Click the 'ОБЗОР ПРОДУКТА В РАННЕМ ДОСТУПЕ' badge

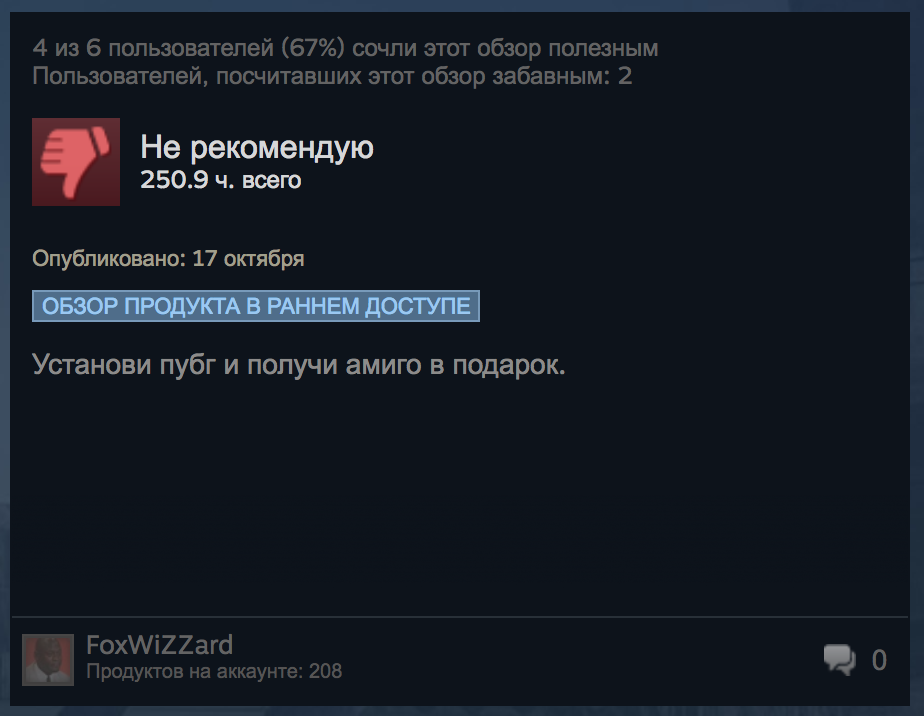click(256, 306)
